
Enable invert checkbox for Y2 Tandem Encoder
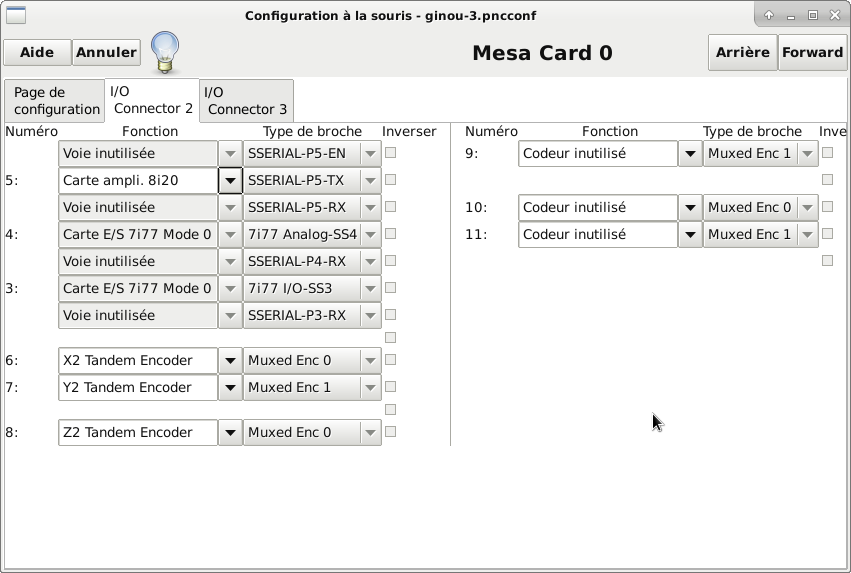390,387
